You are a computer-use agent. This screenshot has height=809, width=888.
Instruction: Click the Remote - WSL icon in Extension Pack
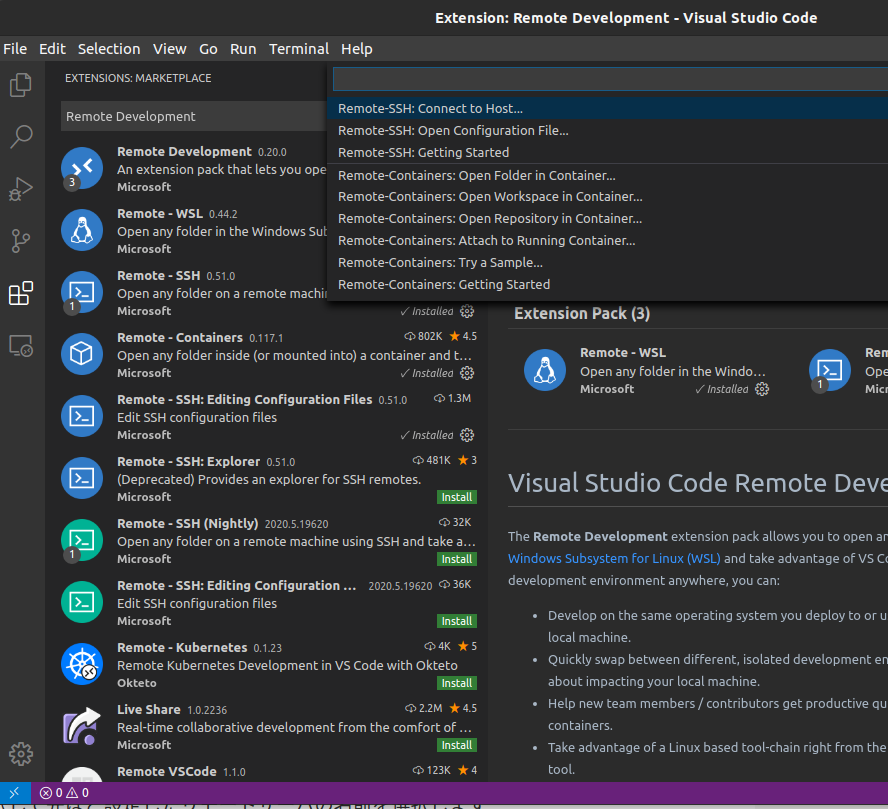[545, 370]
